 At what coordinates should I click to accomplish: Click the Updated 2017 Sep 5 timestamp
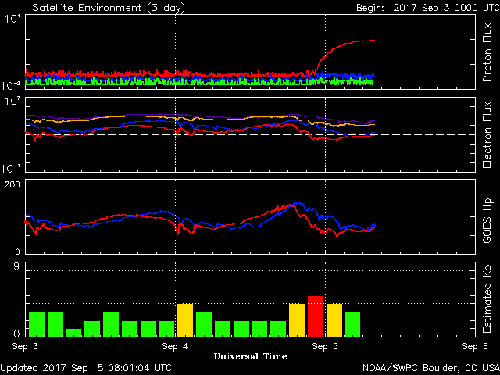[x=86, y=368]
